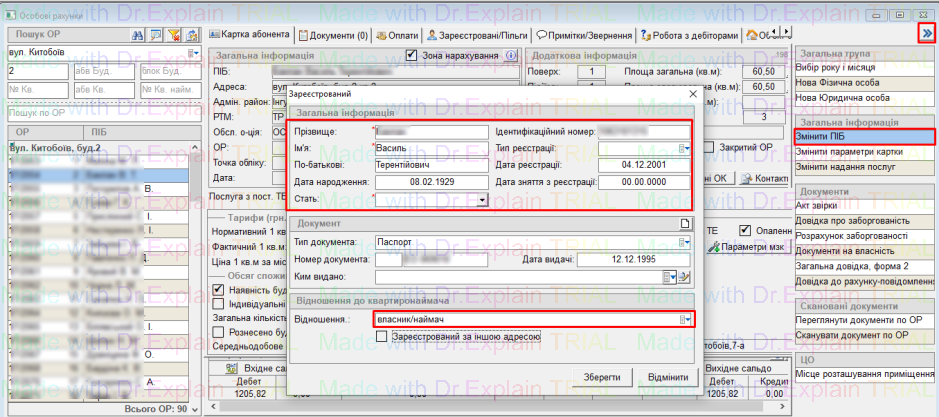The image size is (939, 417).
Task: Expand the Тип документа dropdown
Action: click(684, 242)
